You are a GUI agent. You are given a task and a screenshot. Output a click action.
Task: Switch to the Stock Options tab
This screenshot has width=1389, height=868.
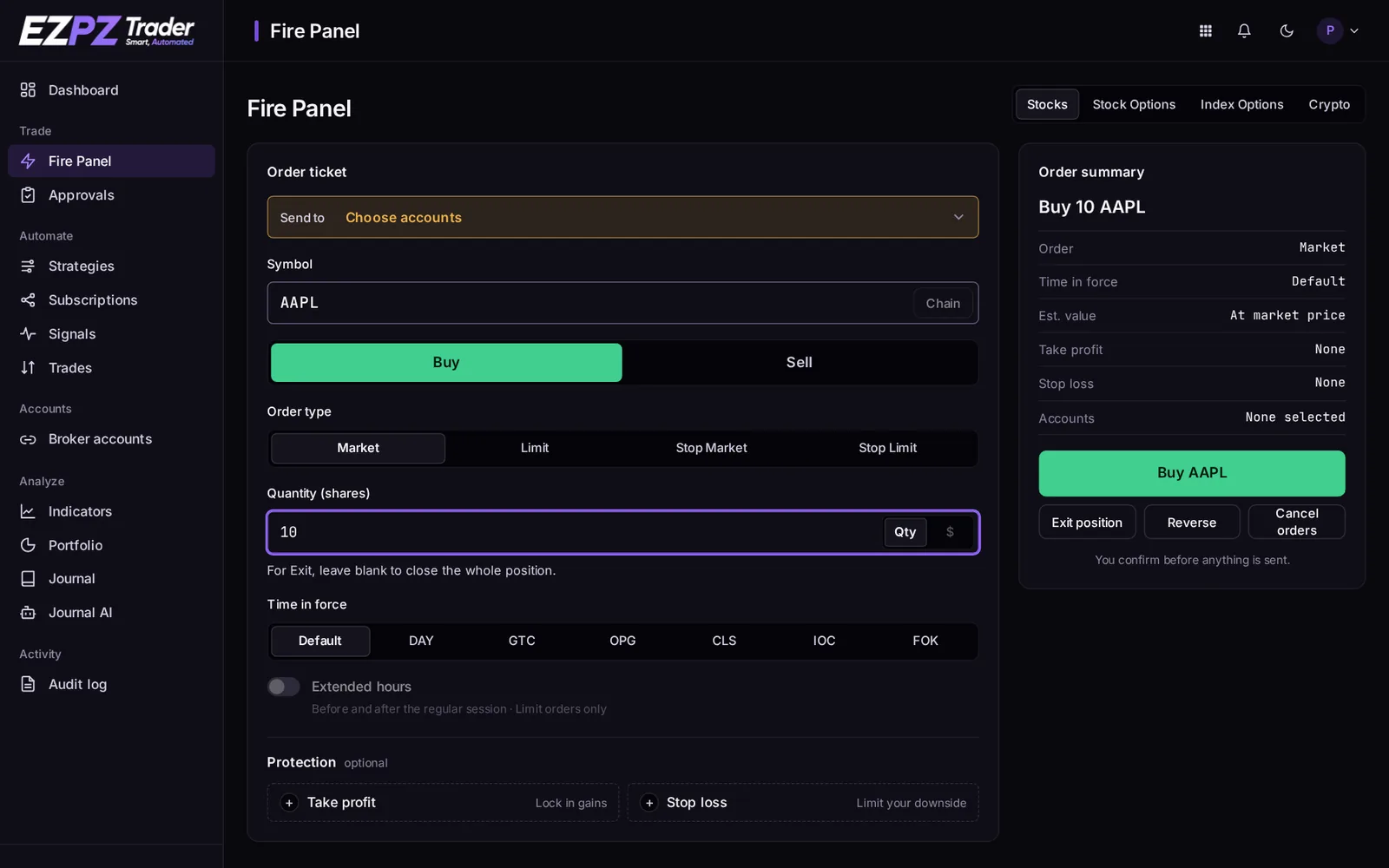1134,104
